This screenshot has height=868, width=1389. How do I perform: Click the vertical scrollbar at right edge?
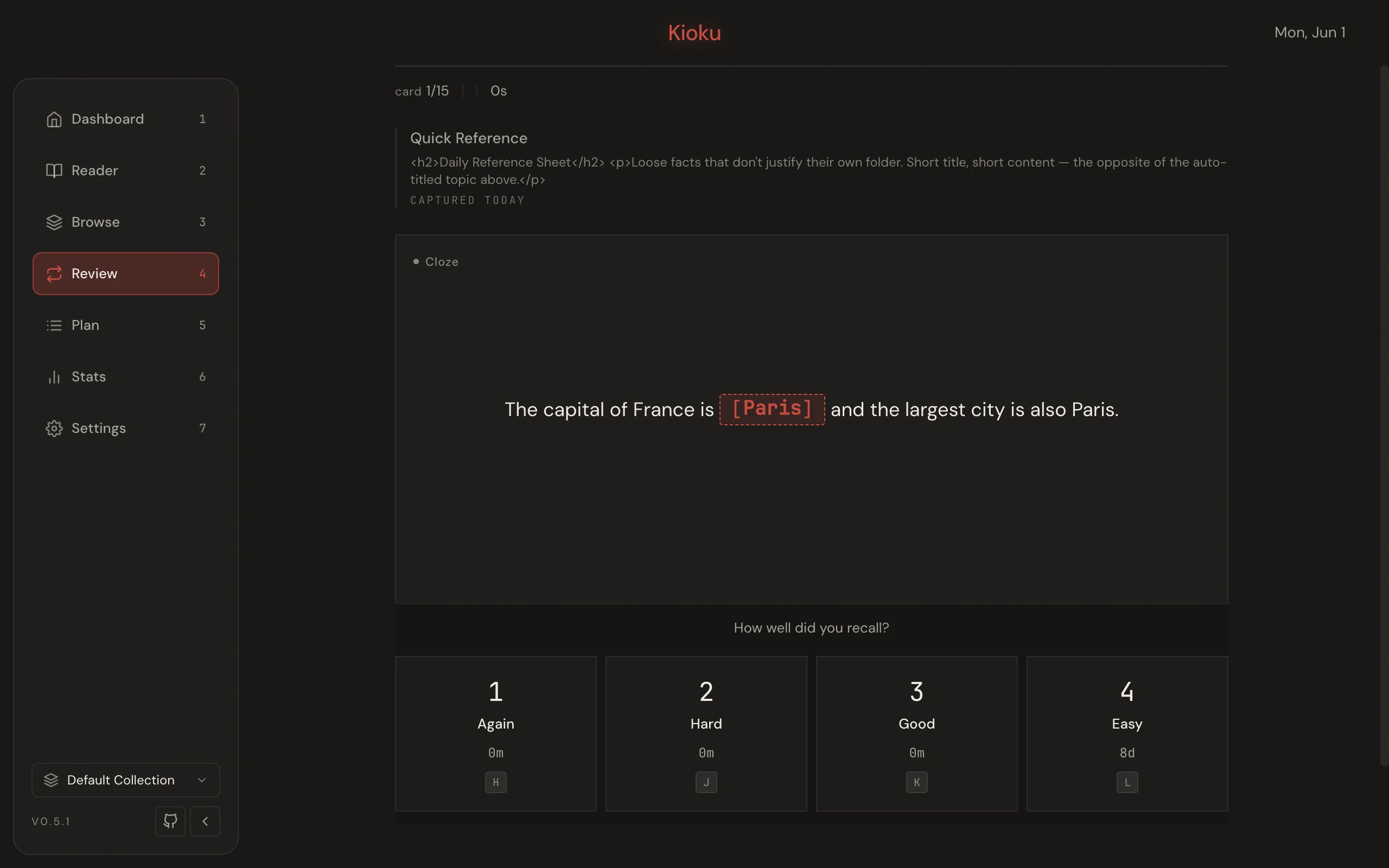1384,415
